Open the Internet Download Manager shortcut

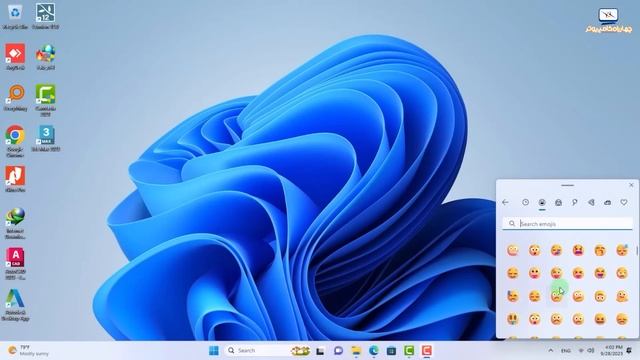[15, 223]
